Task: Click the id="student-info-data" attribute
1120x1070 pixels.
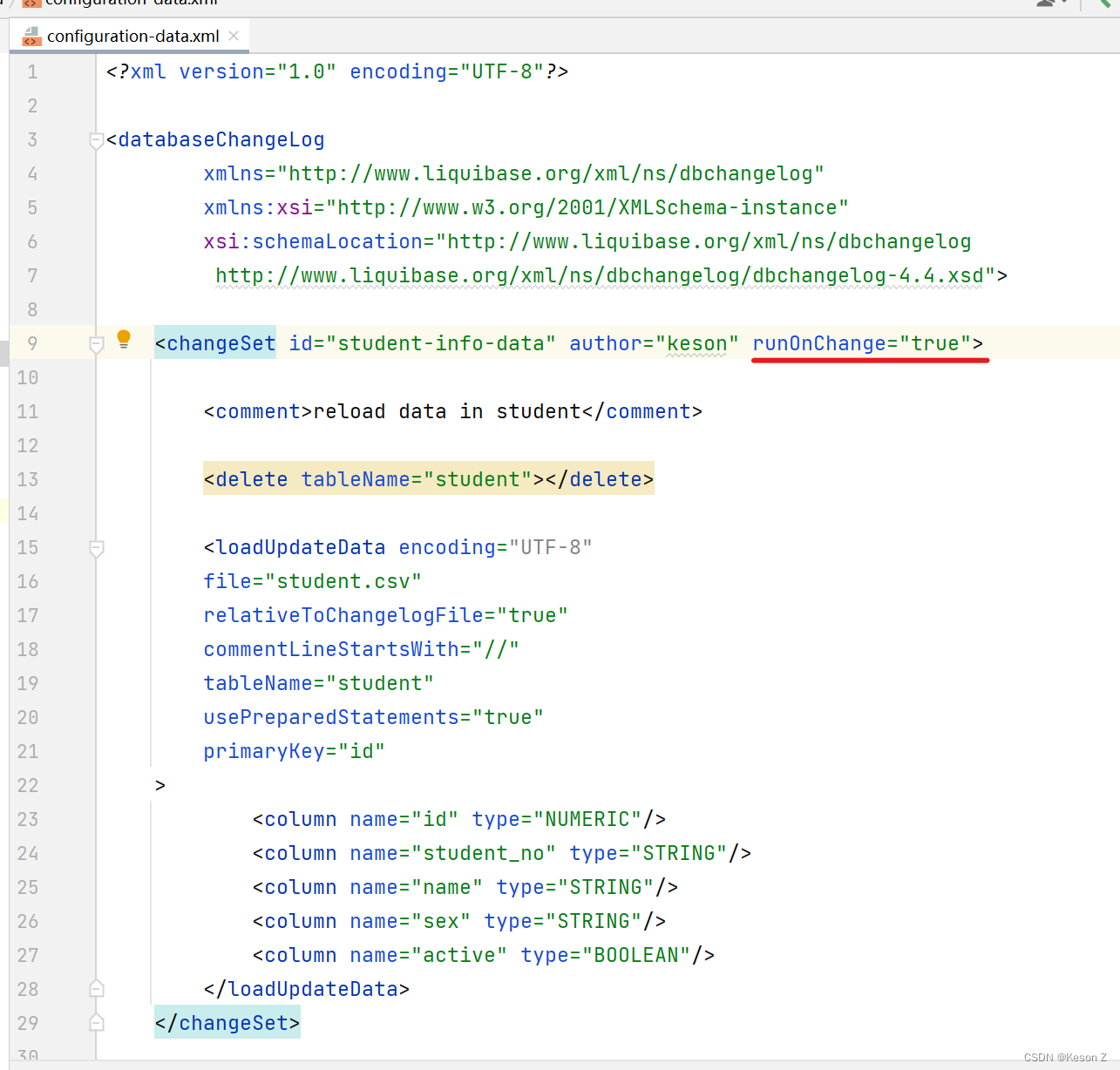Action: click(423, 343)
